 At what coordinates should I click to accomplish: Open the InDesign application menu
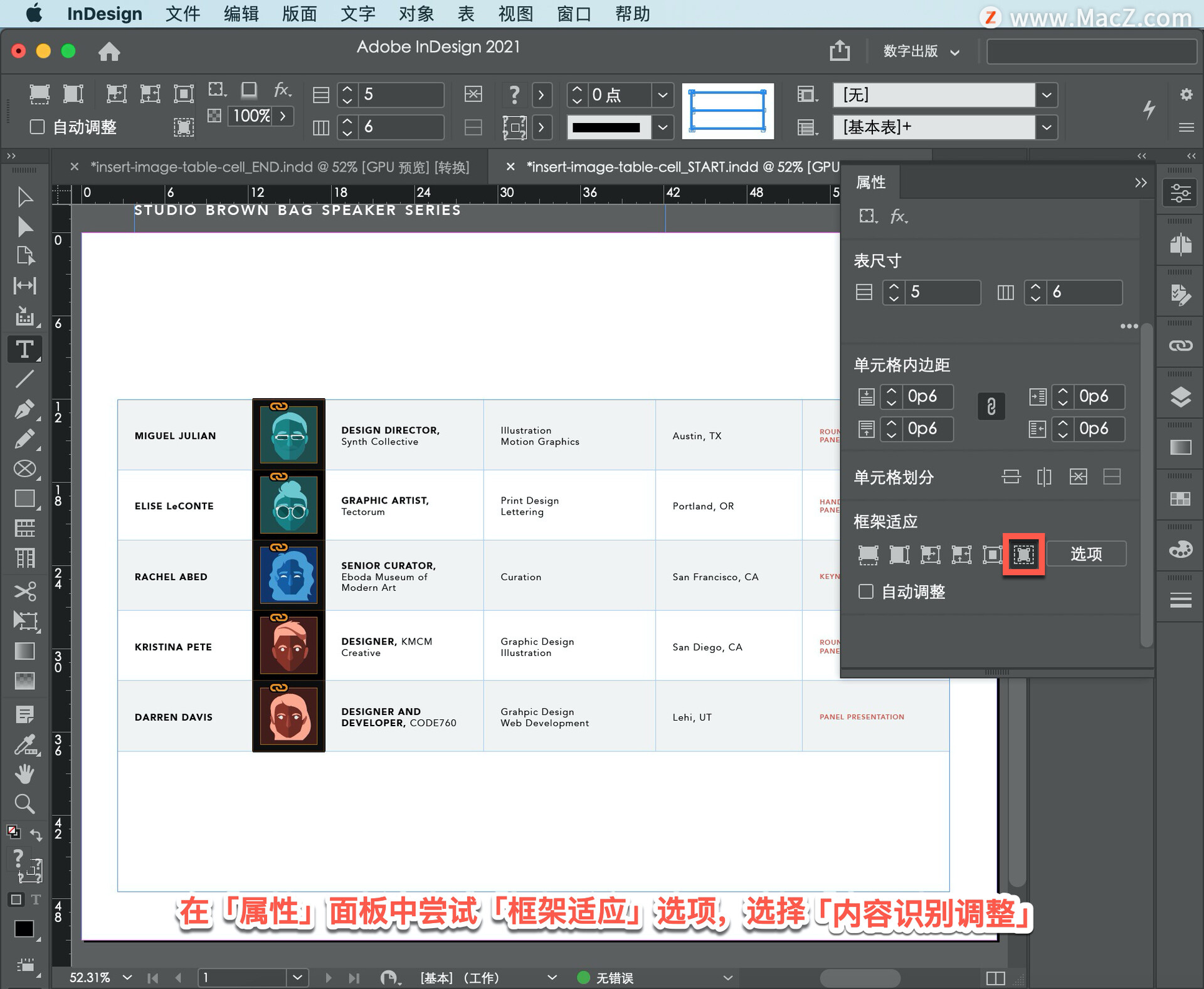[x=104, y=14]
